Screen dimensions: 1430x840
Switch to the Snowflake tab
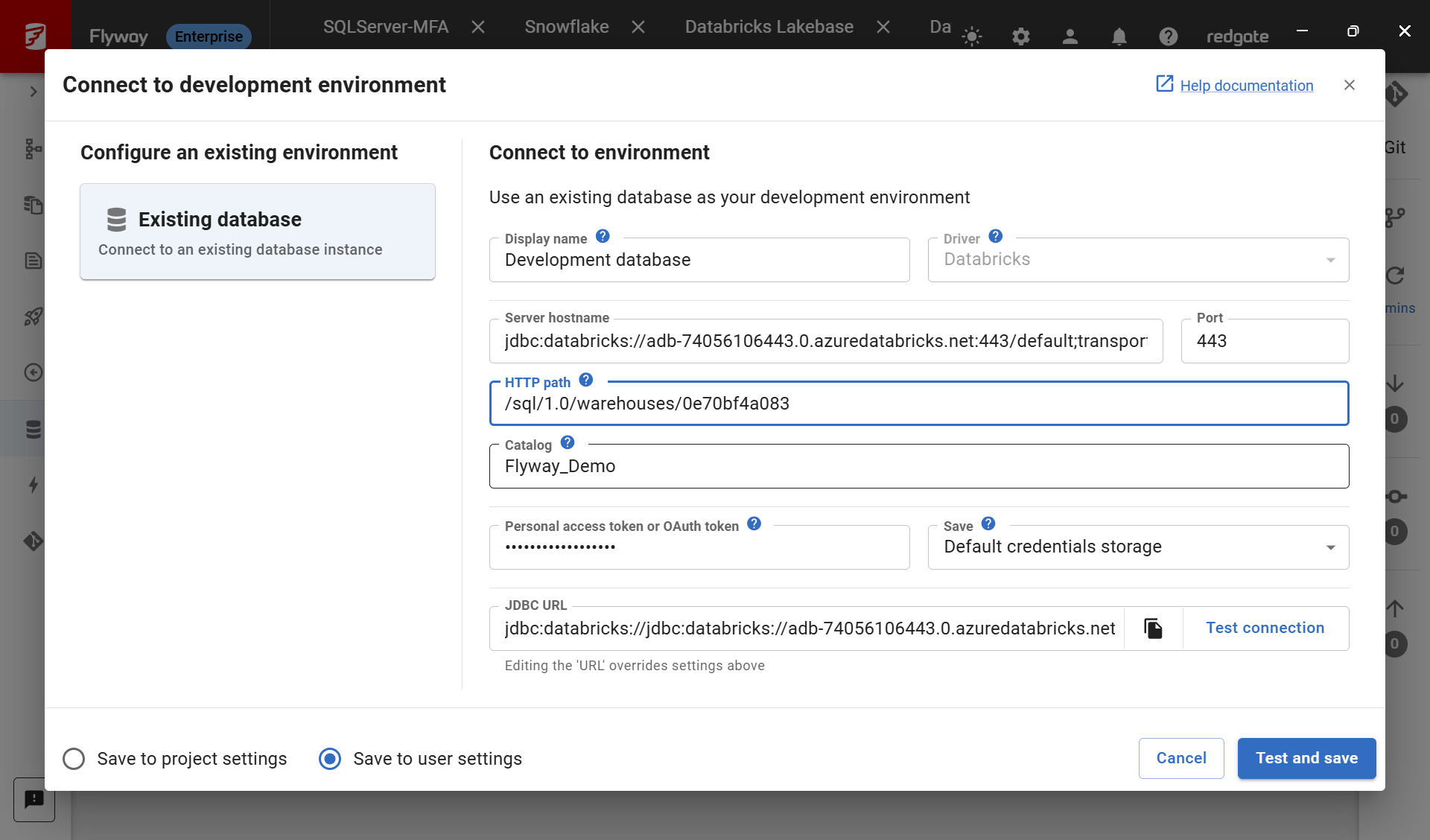coord(567,27)
